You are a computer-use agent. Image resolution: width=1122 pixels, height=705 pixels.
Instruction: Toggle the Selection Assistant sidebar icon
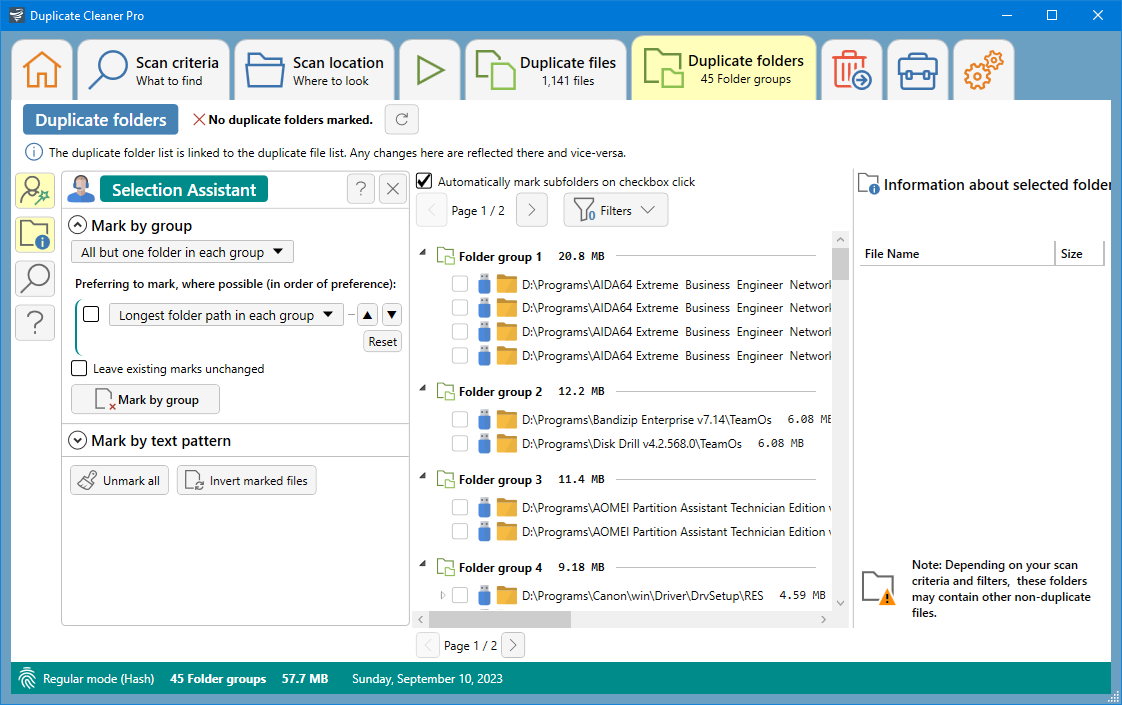click(x=35, y=191)
